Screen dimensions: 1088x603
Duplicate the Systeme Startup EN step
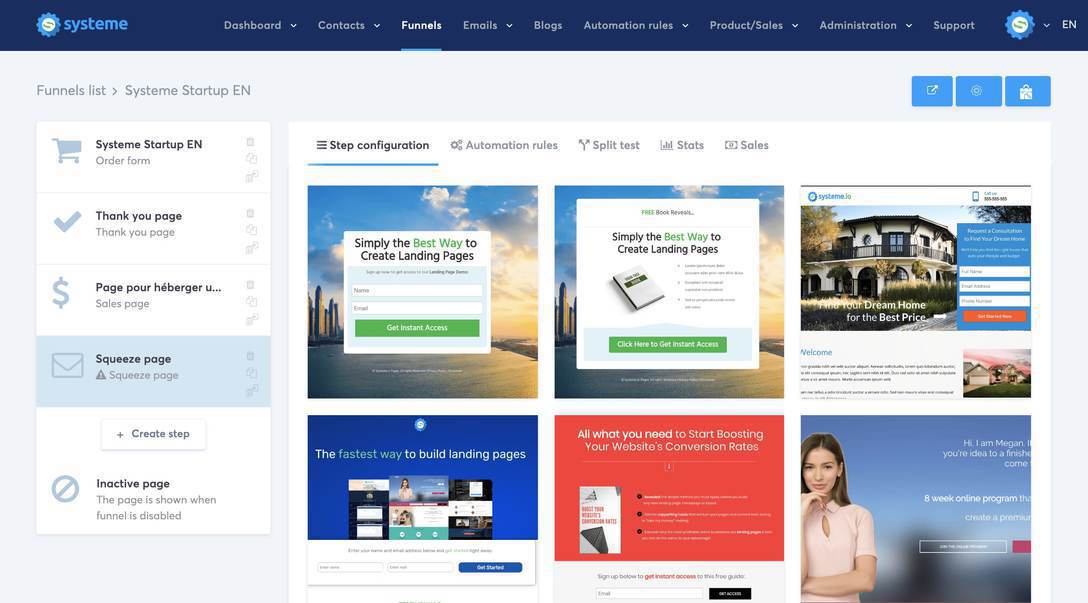point(251,158)
